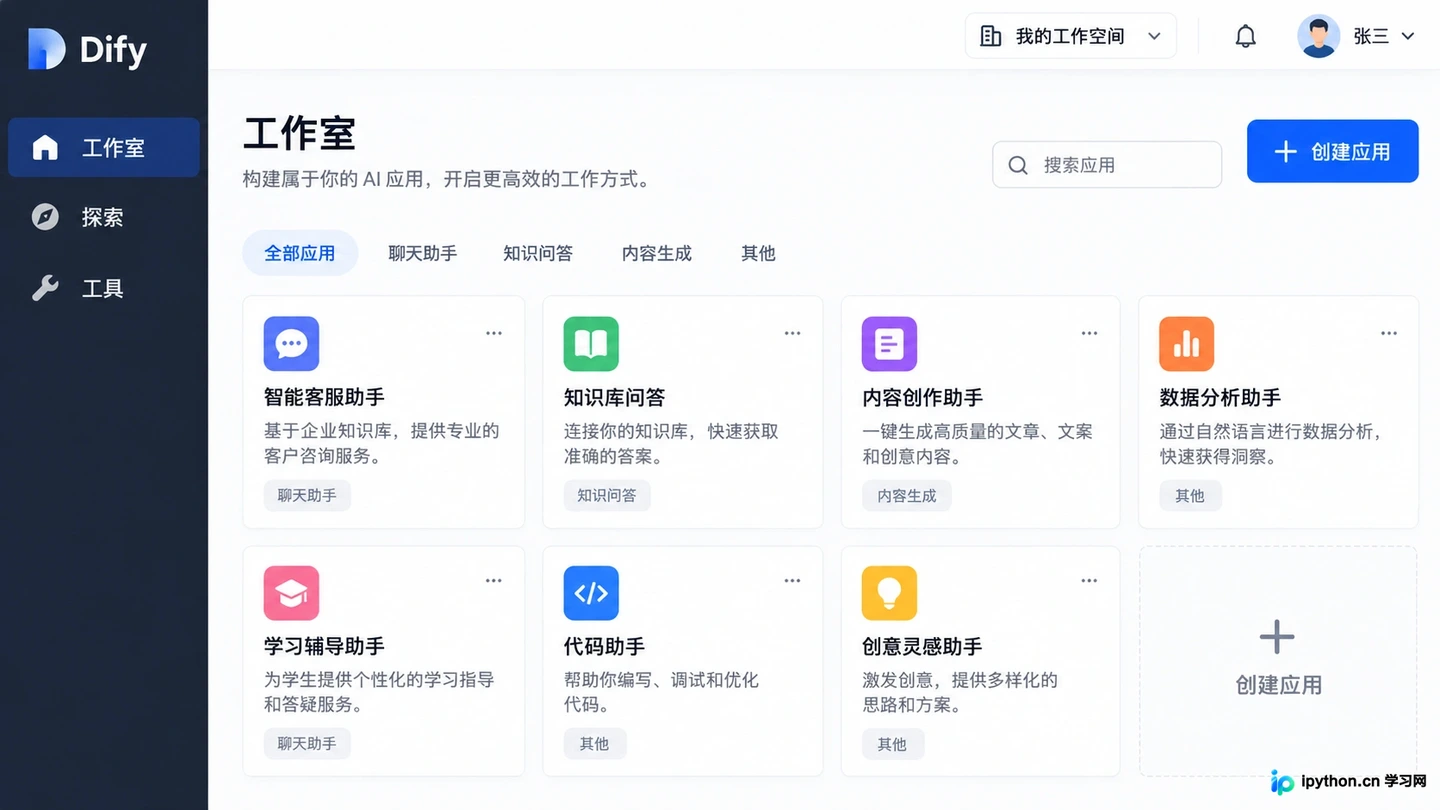The width and height of the screenshot is (1440, 810).
Task: Open more options on 创意灵感助手 card
Action: 1090,580
